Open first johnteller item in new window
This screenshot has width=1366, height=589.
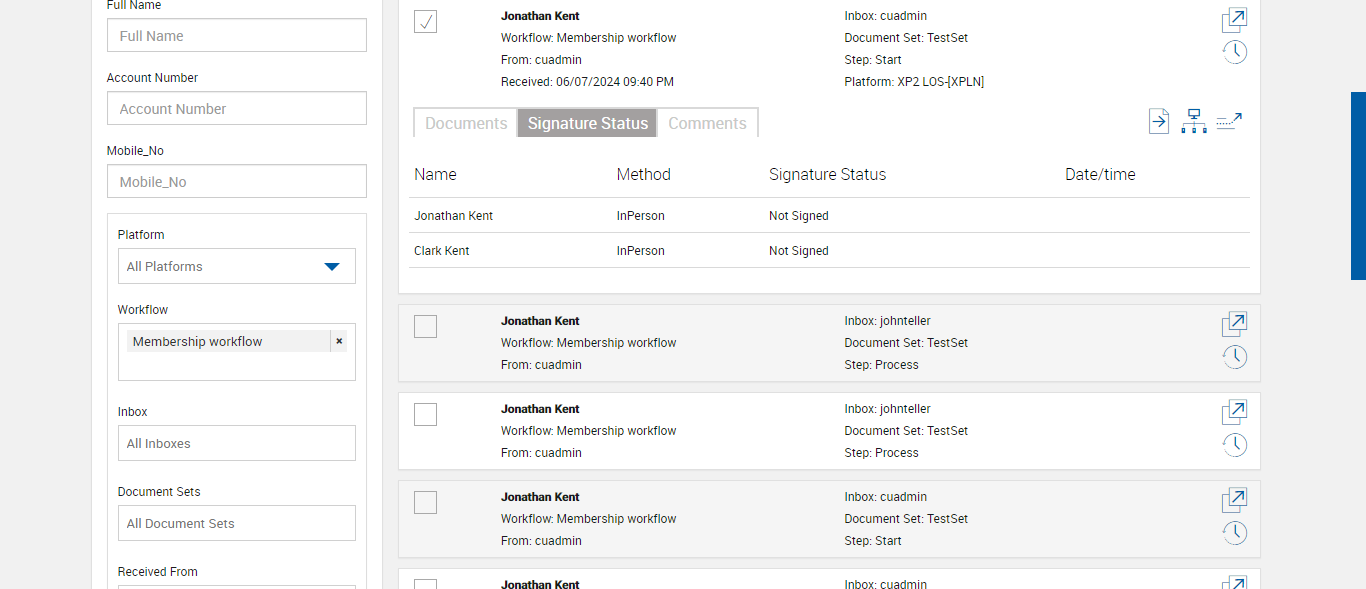(1234, 324)
